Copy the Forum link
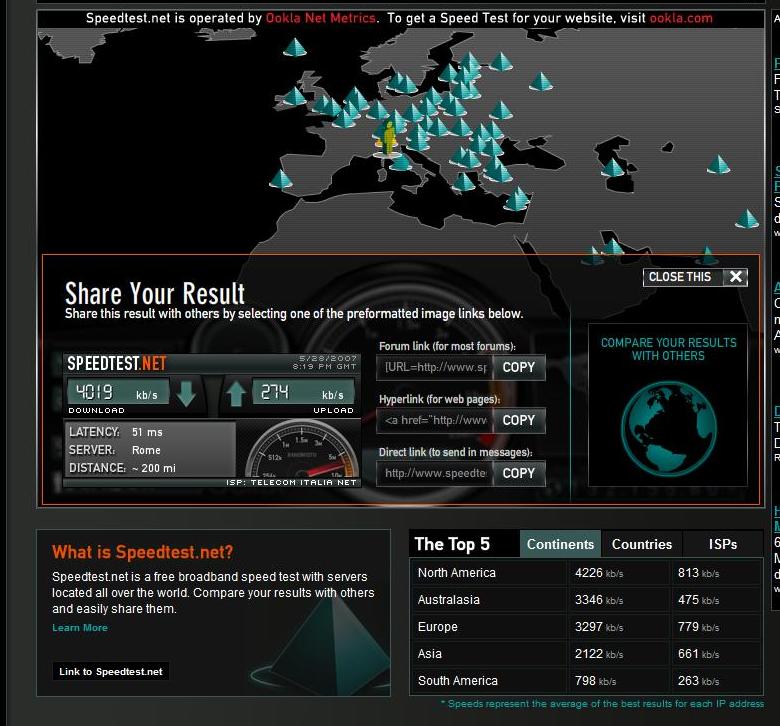 pos(518,367)
